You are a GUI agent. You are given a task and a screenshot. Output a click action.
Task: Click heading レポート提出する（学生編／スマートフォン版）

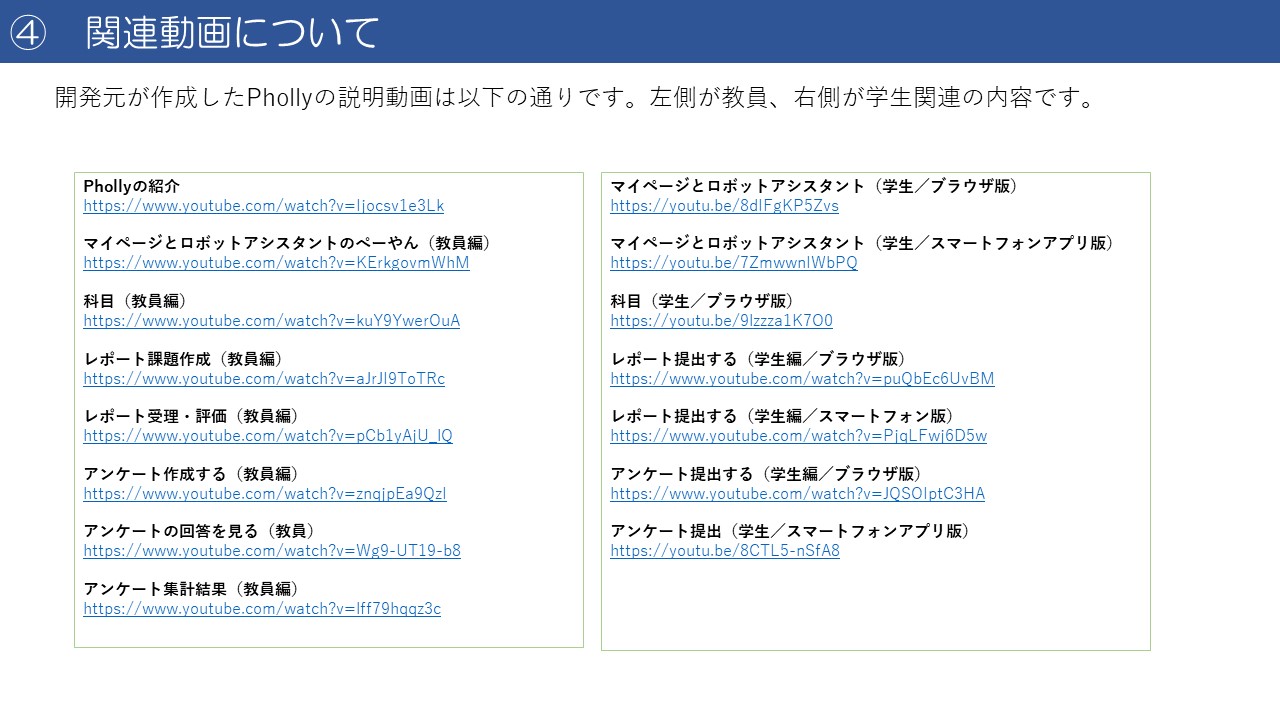785,416
